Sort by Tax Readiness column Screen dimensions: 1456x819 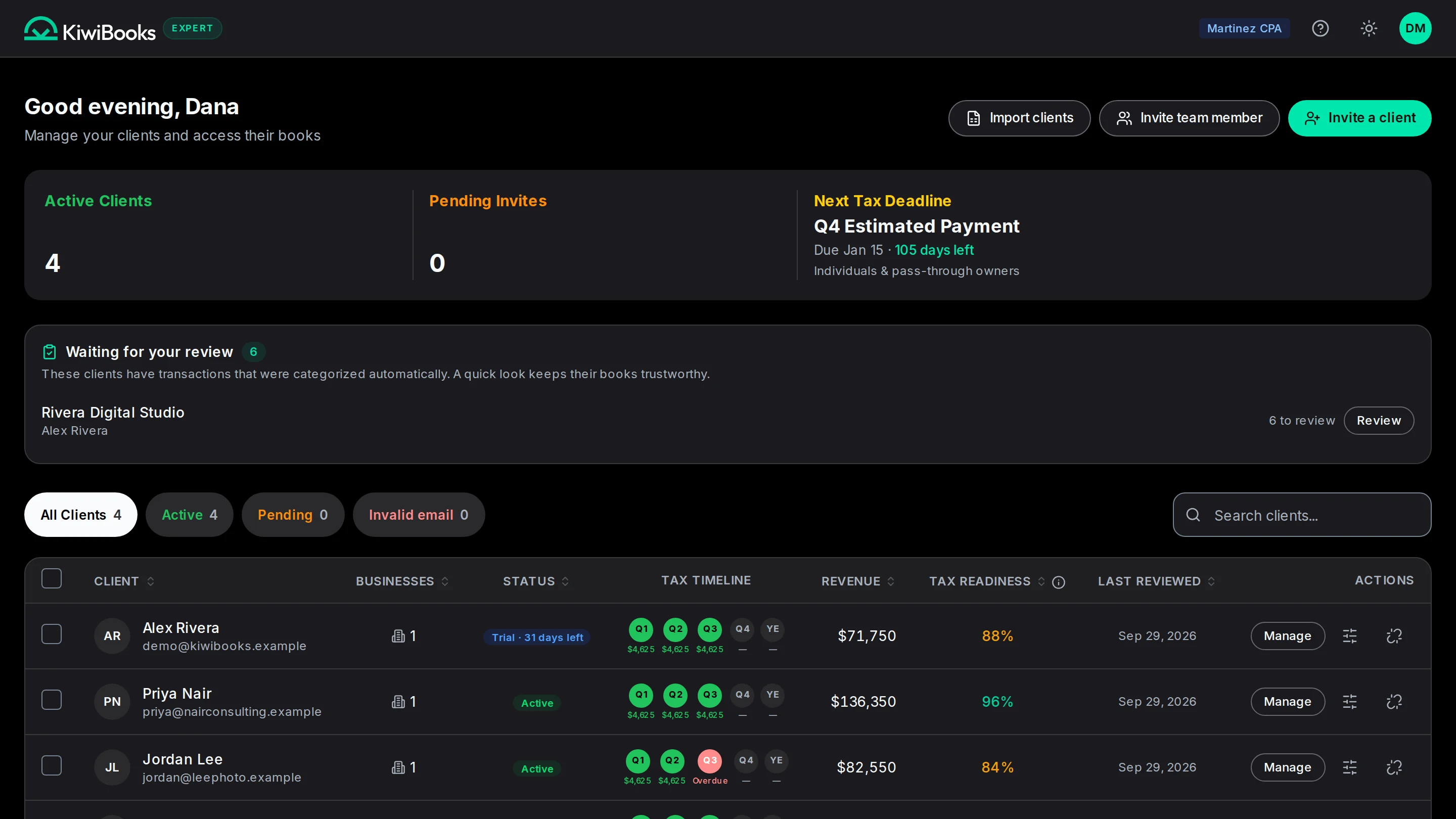coord(987,581)
